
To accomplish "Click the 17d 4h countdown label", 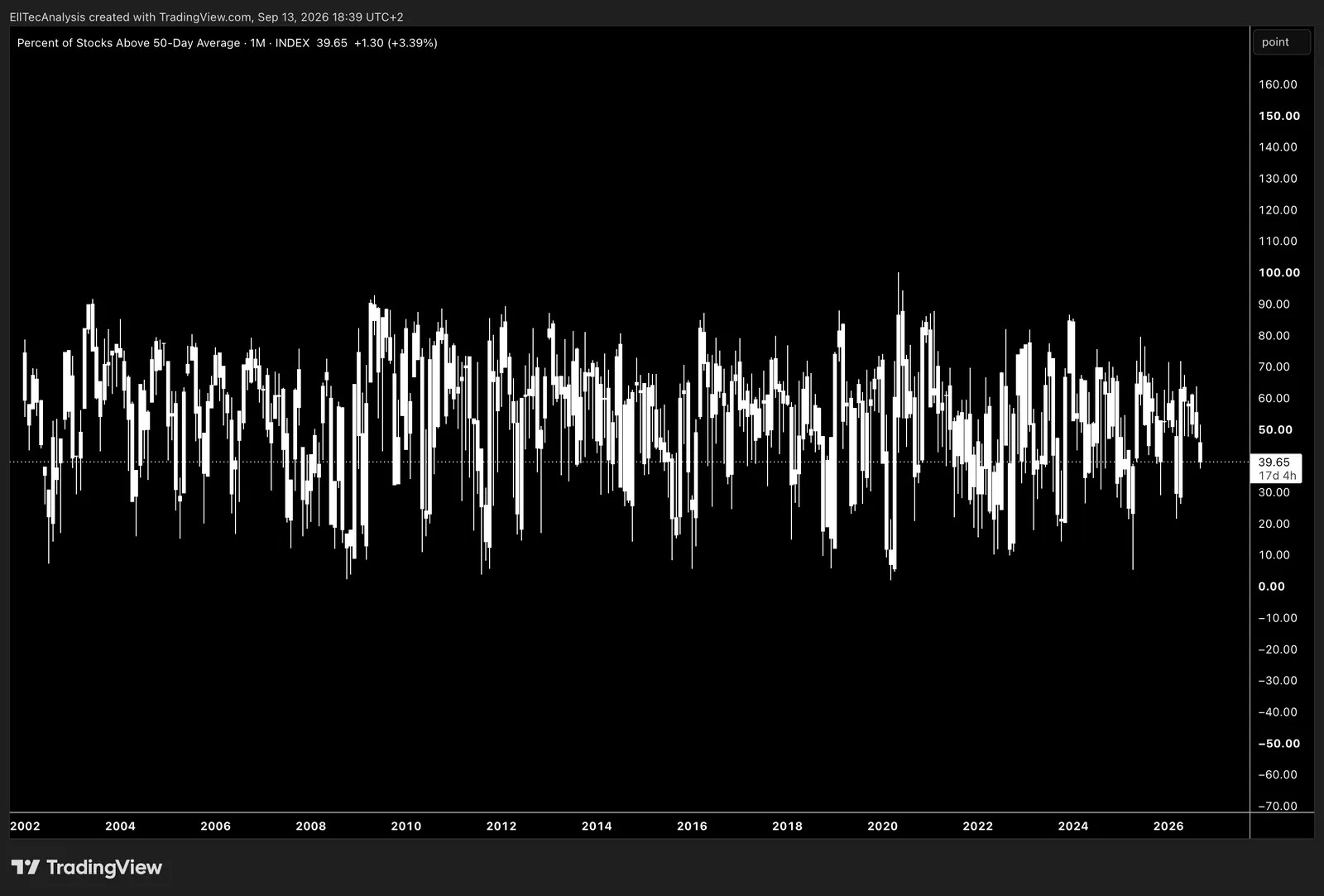I will click(1277, 476).
